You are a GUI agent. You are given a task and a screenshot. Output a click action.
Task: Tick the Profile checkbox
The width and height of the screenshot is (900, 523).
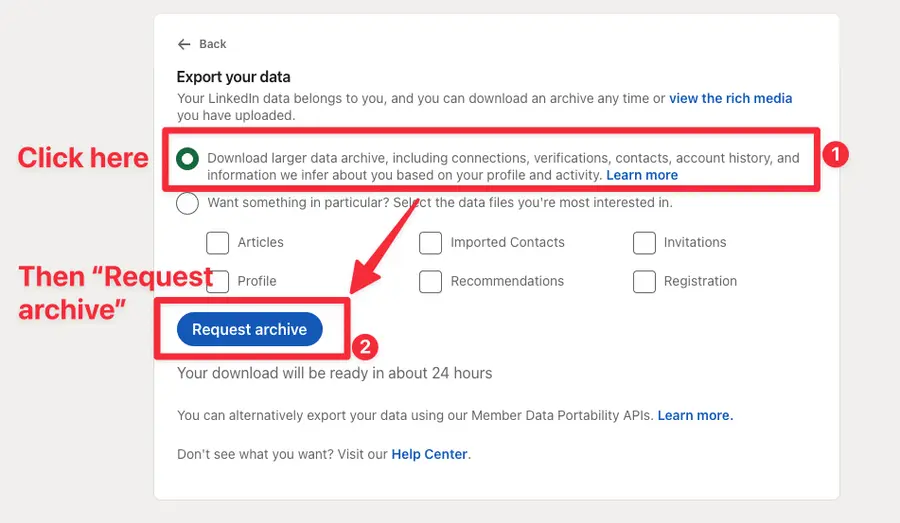(220, 282)
